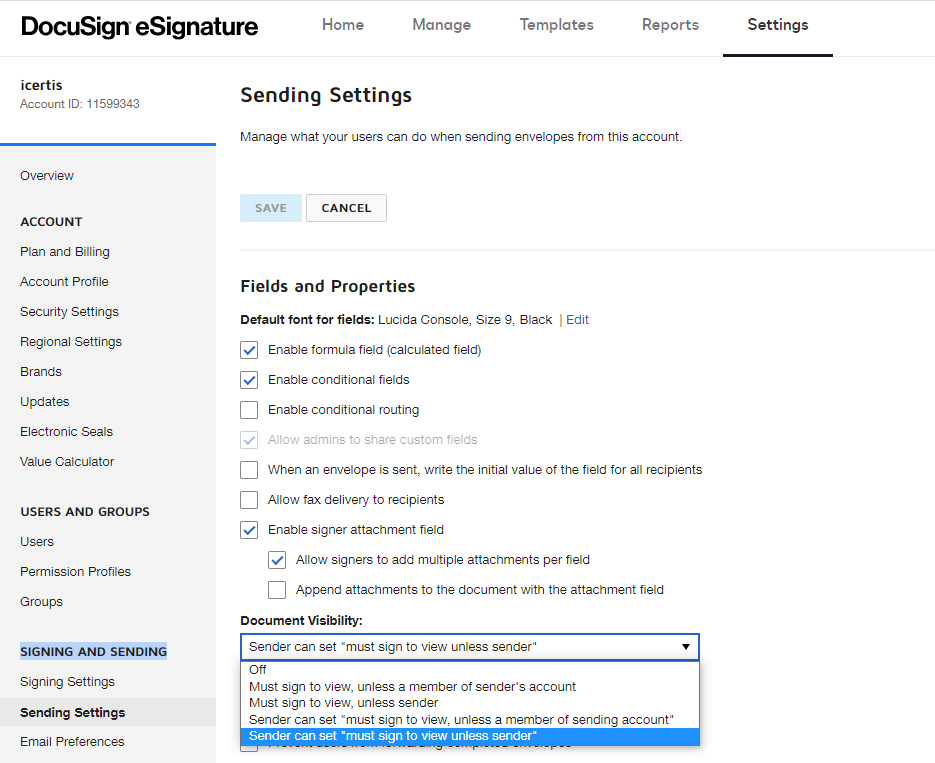Click the Edit default font link

pos(577,320)
